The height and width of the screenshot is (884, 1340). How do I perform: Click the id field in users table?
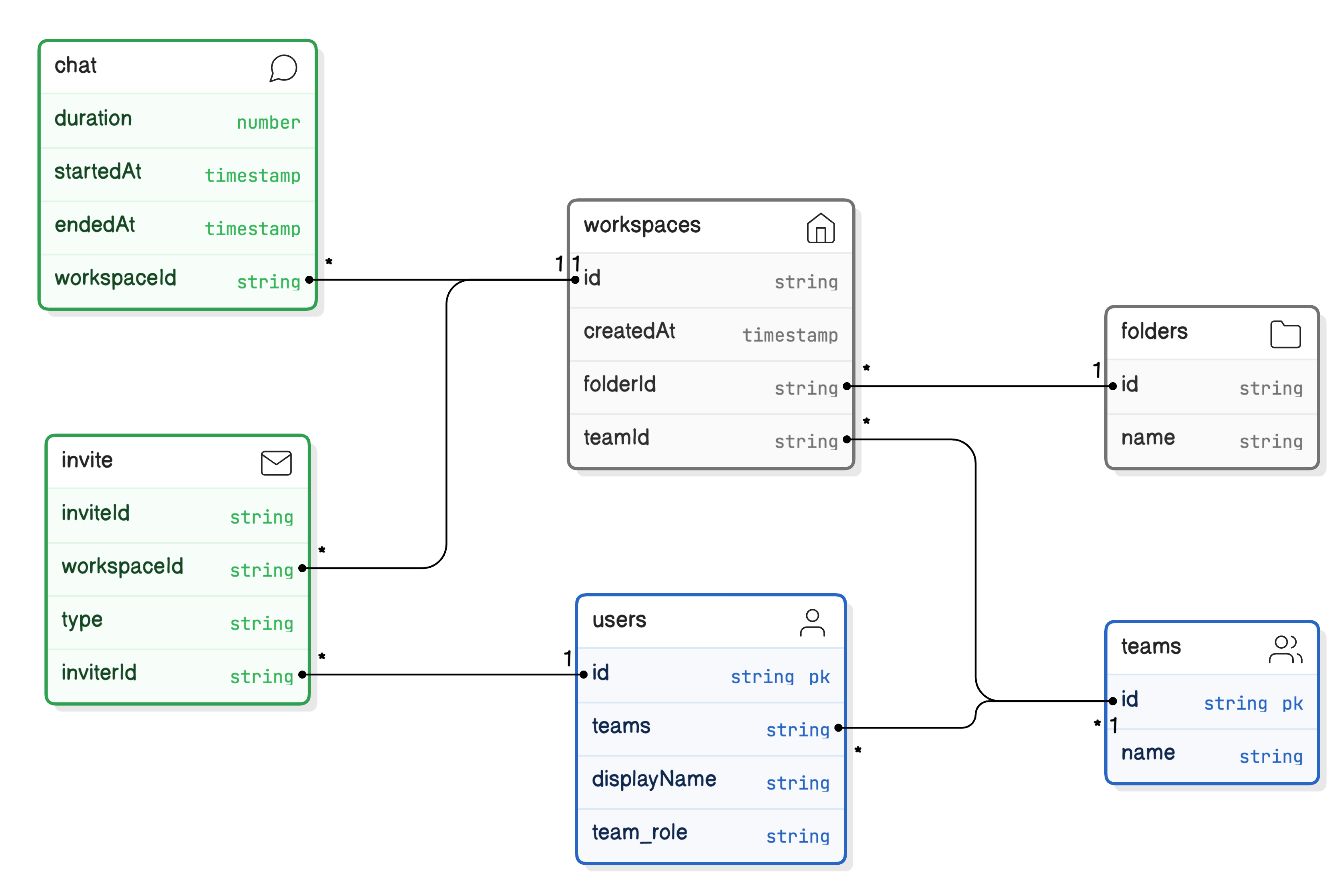click(711, 675)
